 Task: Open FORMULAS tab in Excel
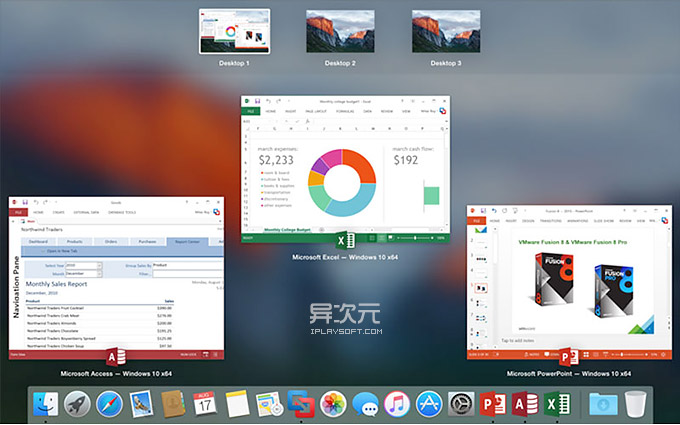click(x=345, y=111)
